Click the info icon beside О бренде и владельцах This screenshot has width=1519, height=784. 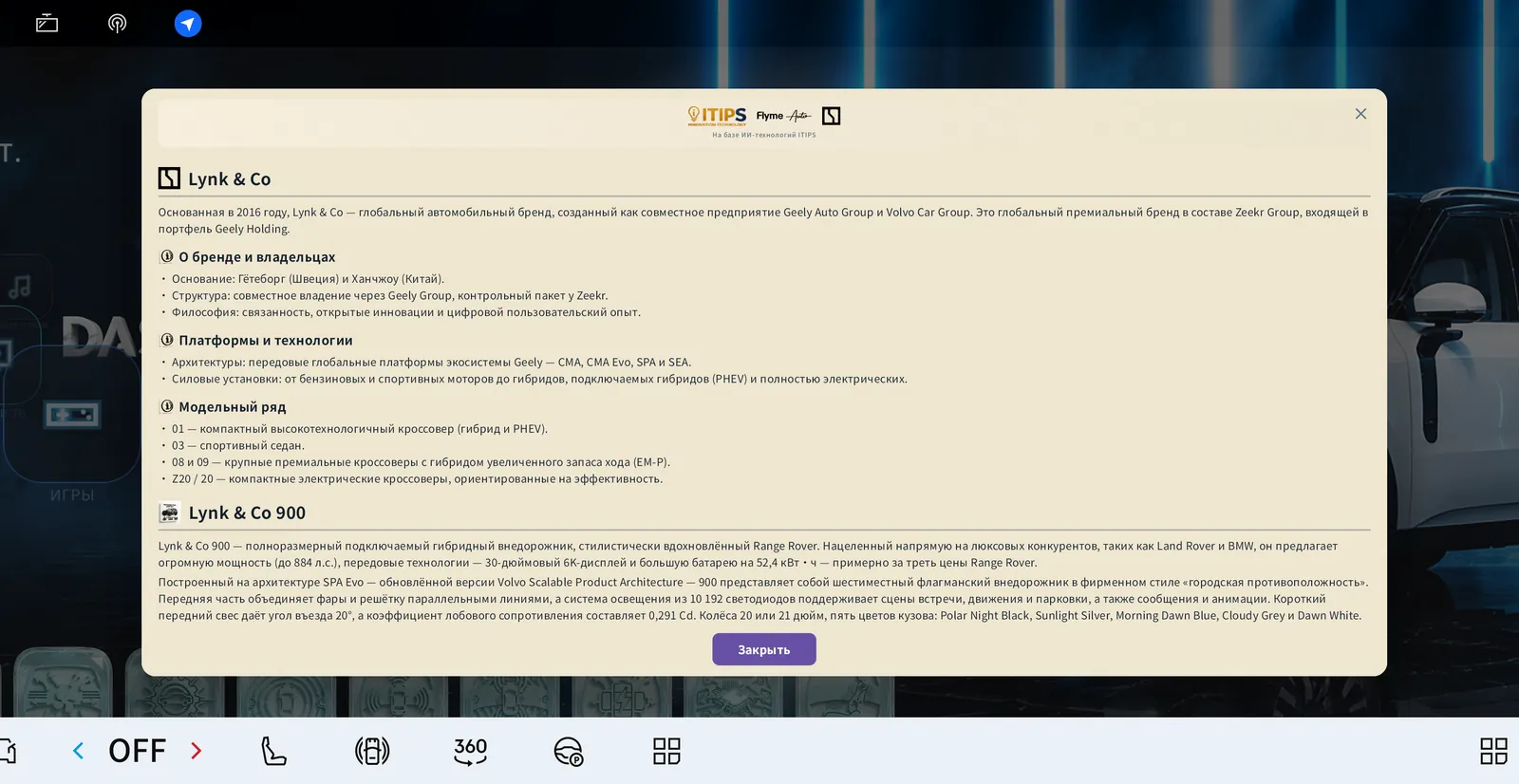(167, 256)
